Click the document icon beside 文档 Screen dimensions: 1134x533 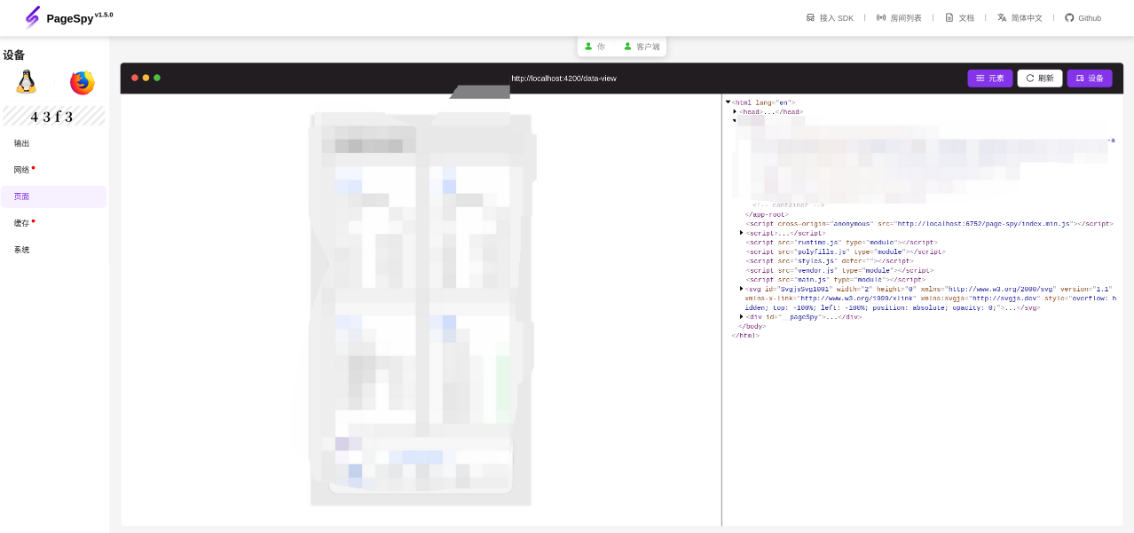[x=950, y=18]
